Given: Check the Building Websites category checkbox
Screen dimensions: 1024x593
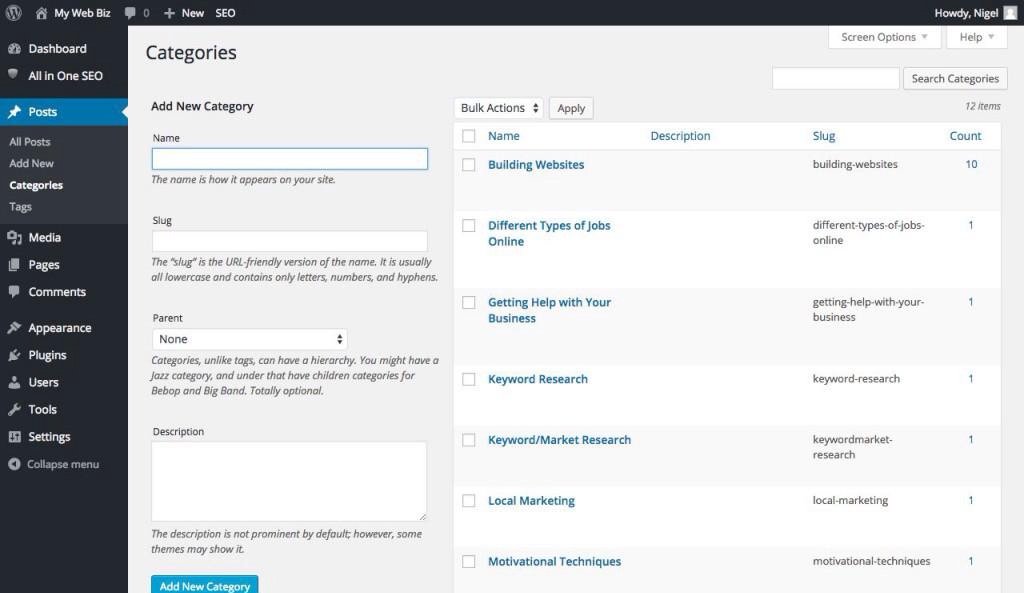Looking at the screenshot, I should click(468, 165).
